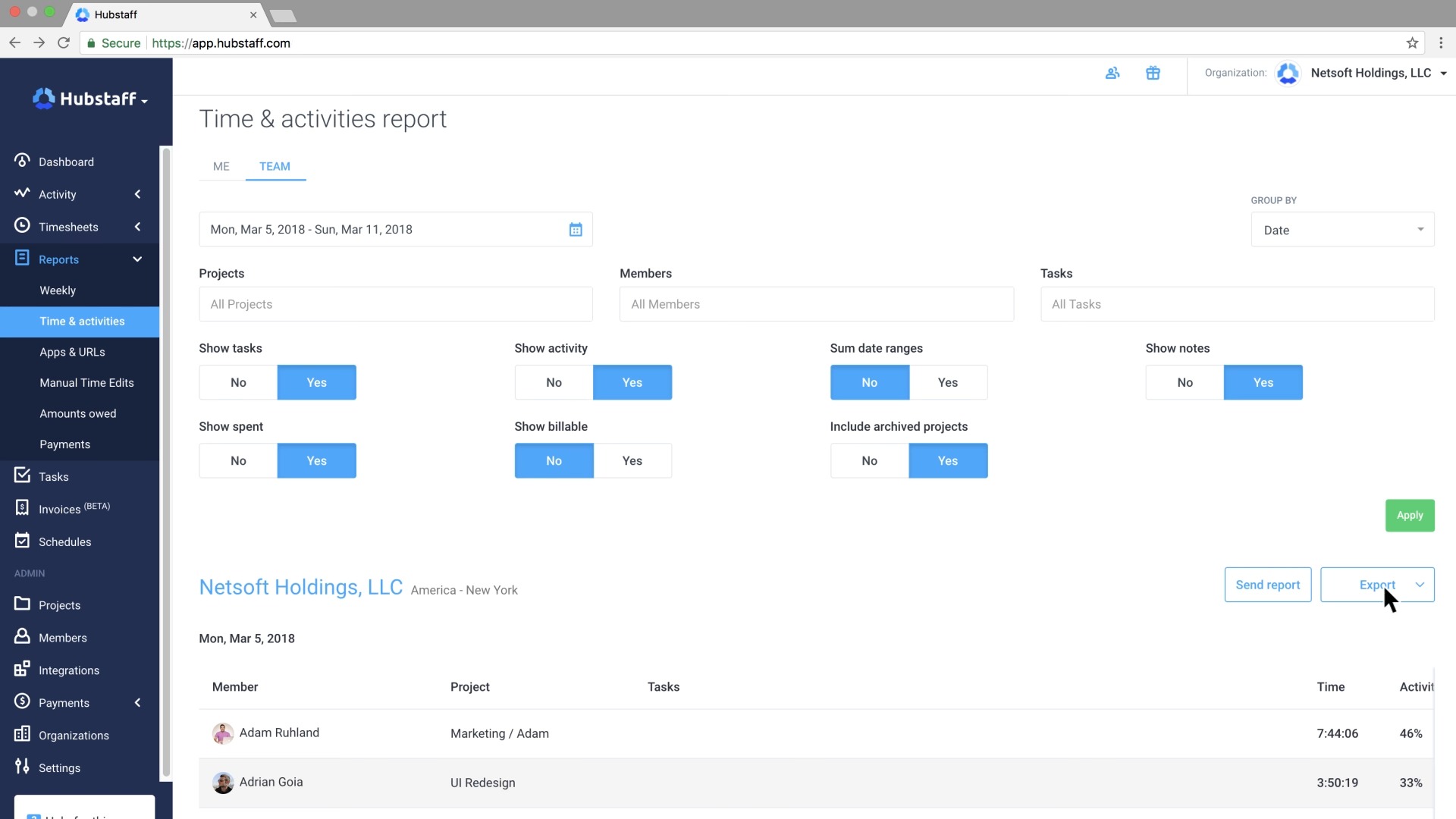
Task: Open Tasks from the sidebar
Action: (52, 475)
